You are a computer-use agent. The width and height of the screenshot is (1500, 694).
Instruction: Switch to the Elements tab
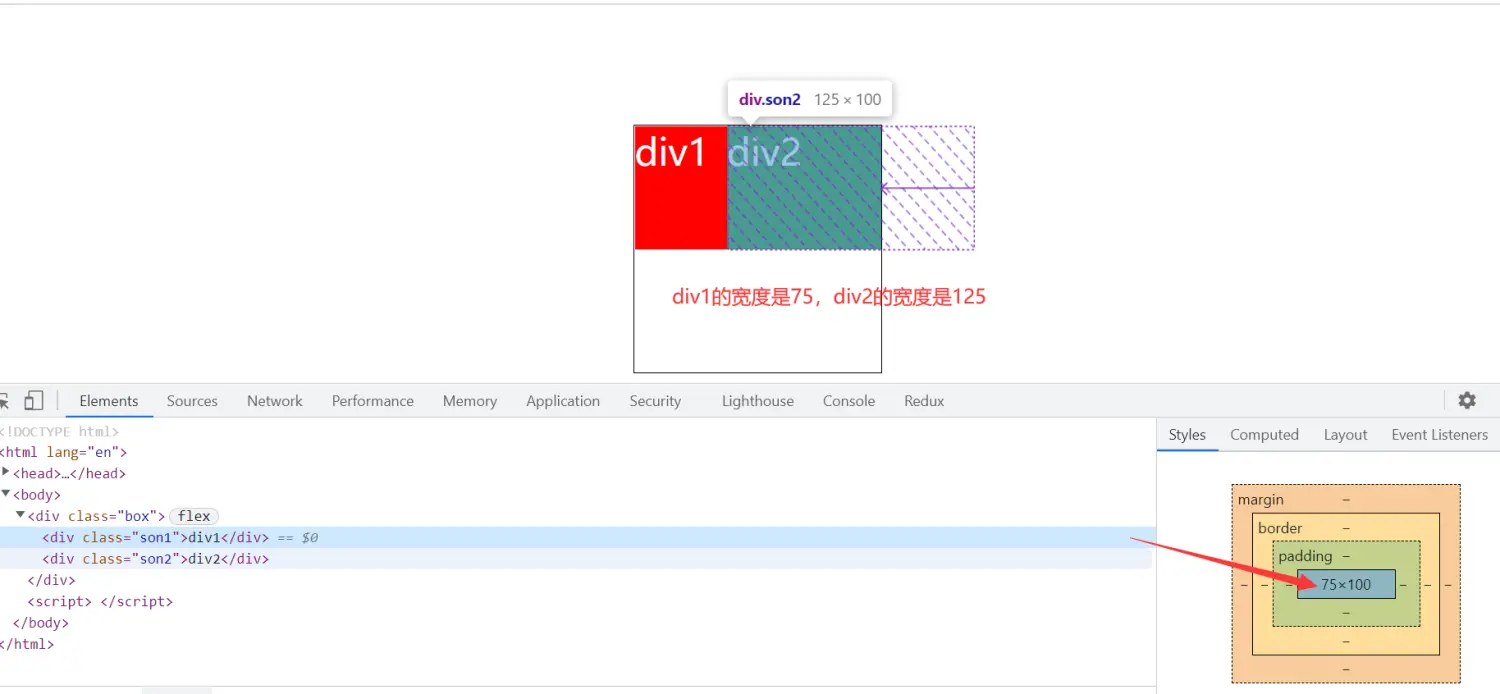click(x=109, y=401)
